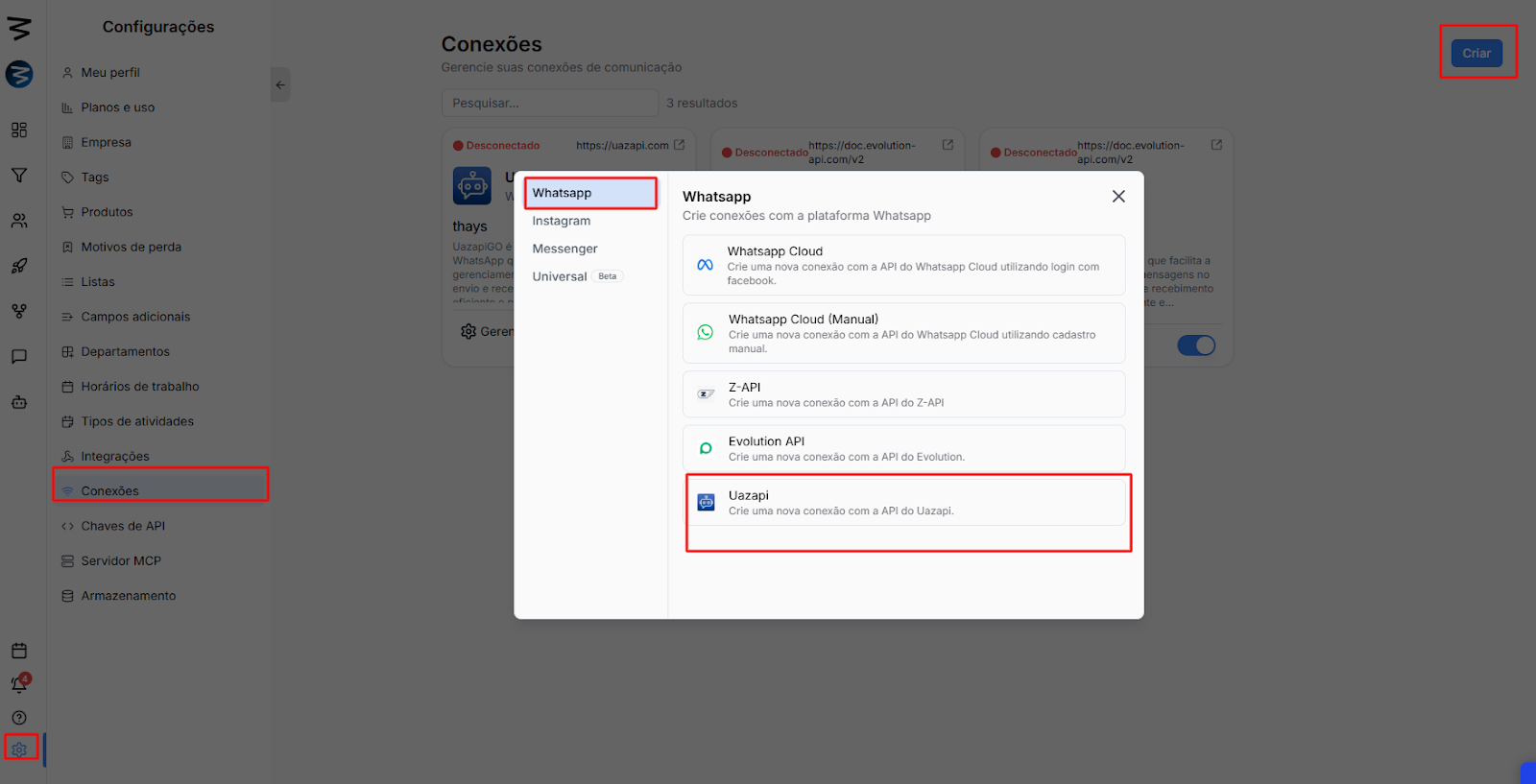Open the rocket icon in left rail

pyautogui.click(x=19, y=266)
